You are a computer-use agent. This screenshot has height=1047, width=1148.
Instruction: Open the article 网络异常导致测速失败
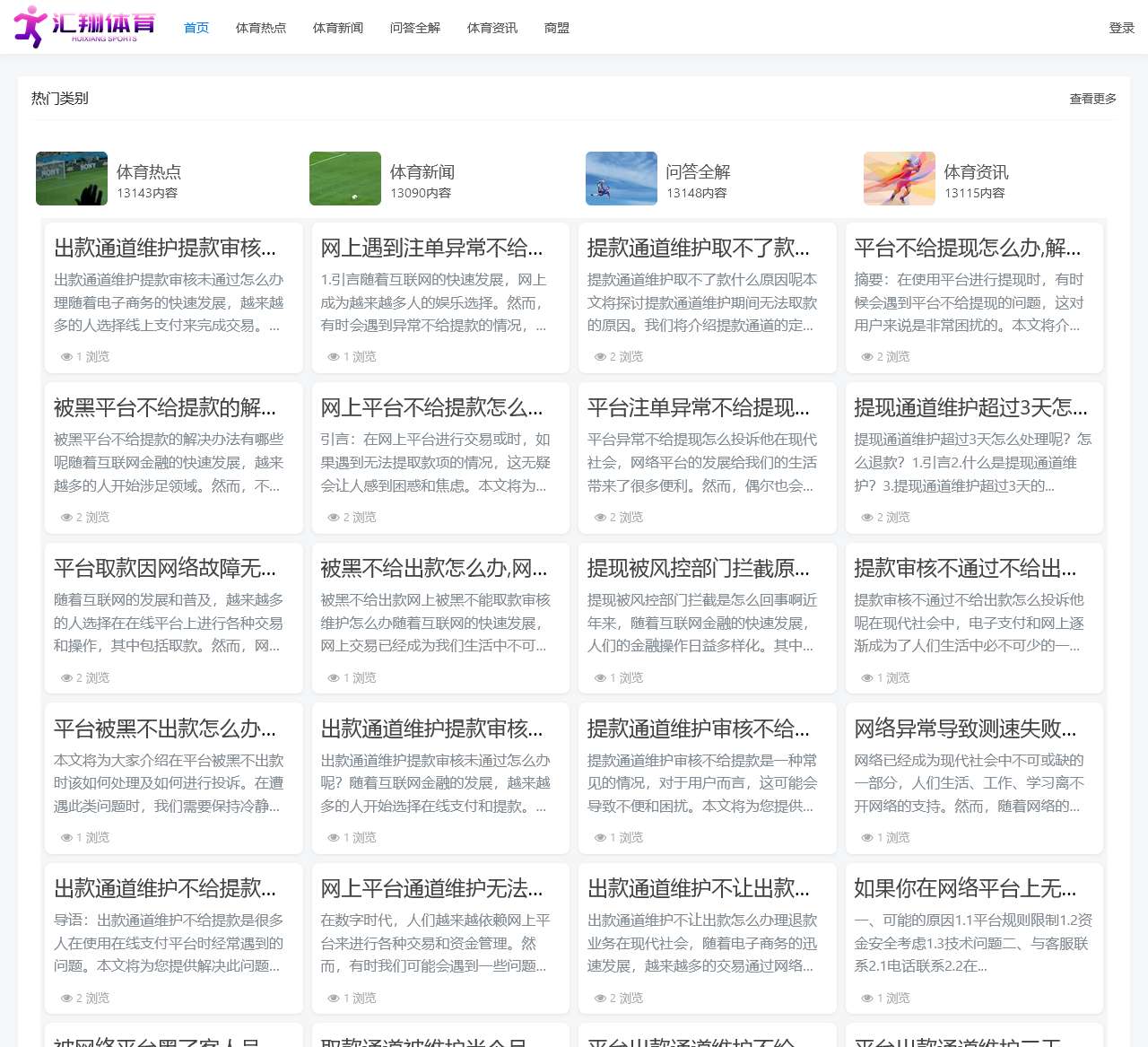coord(974,729)
